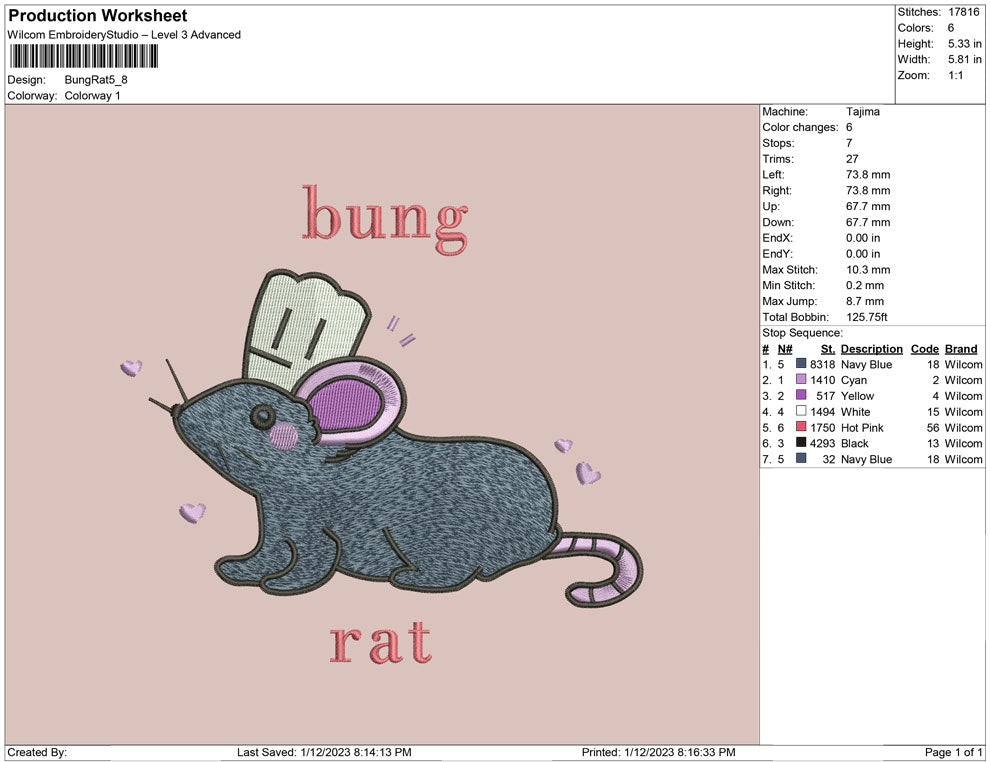Click the pink 'rat' lettering in the design

381,642
